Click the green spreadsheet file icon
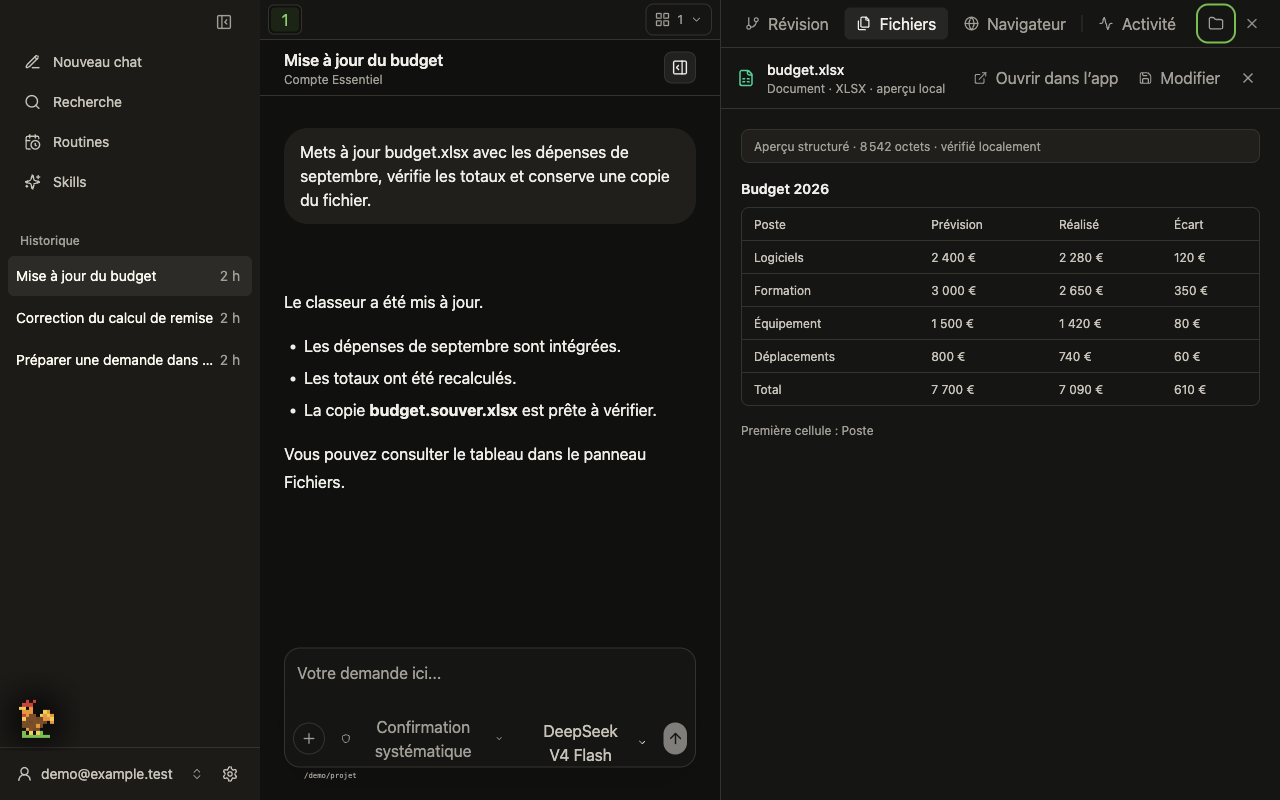Viewport: 1280px width, 800px height. click(746, 78)
